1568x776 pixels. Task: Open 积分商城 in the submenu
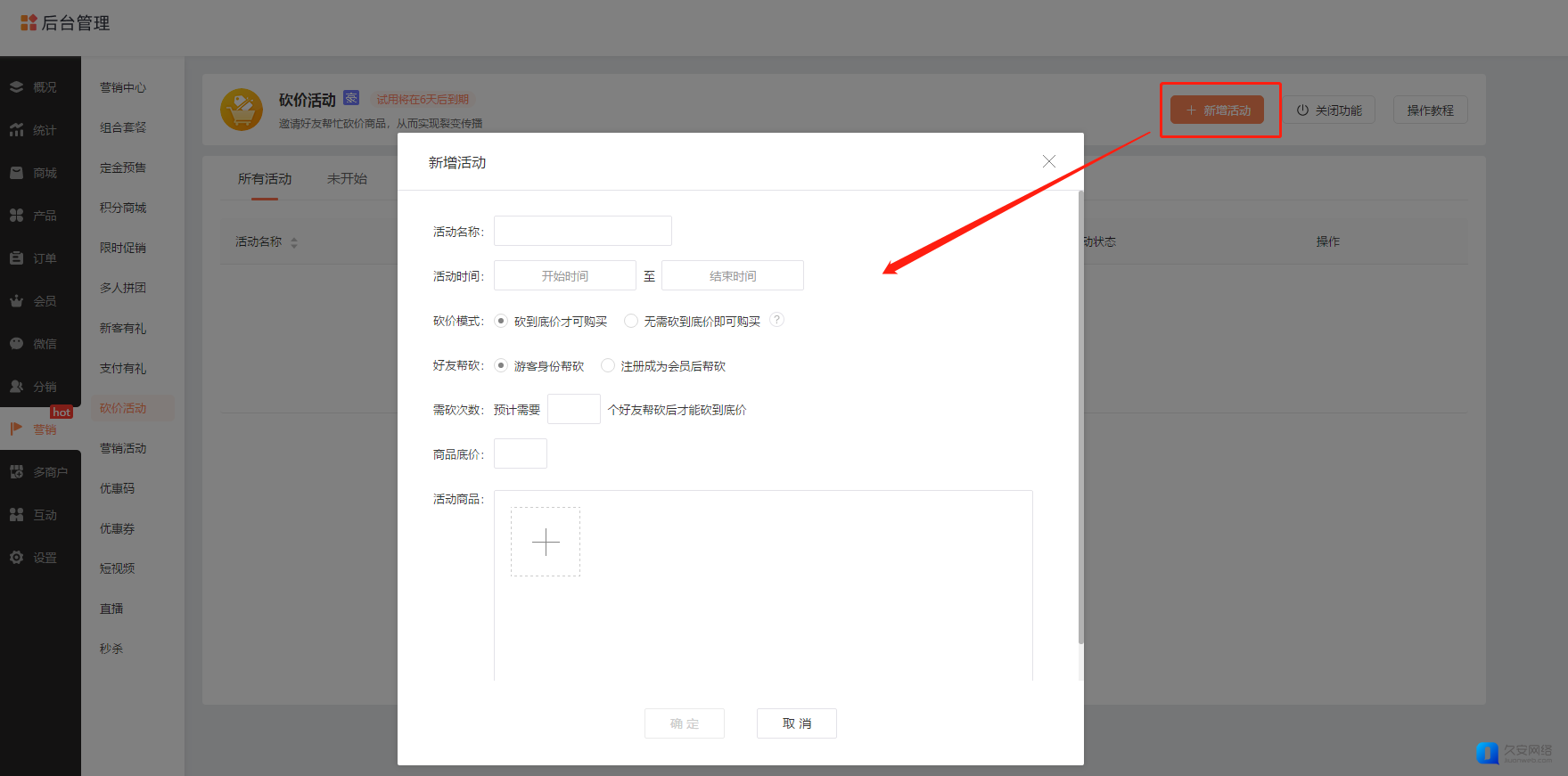123,208
